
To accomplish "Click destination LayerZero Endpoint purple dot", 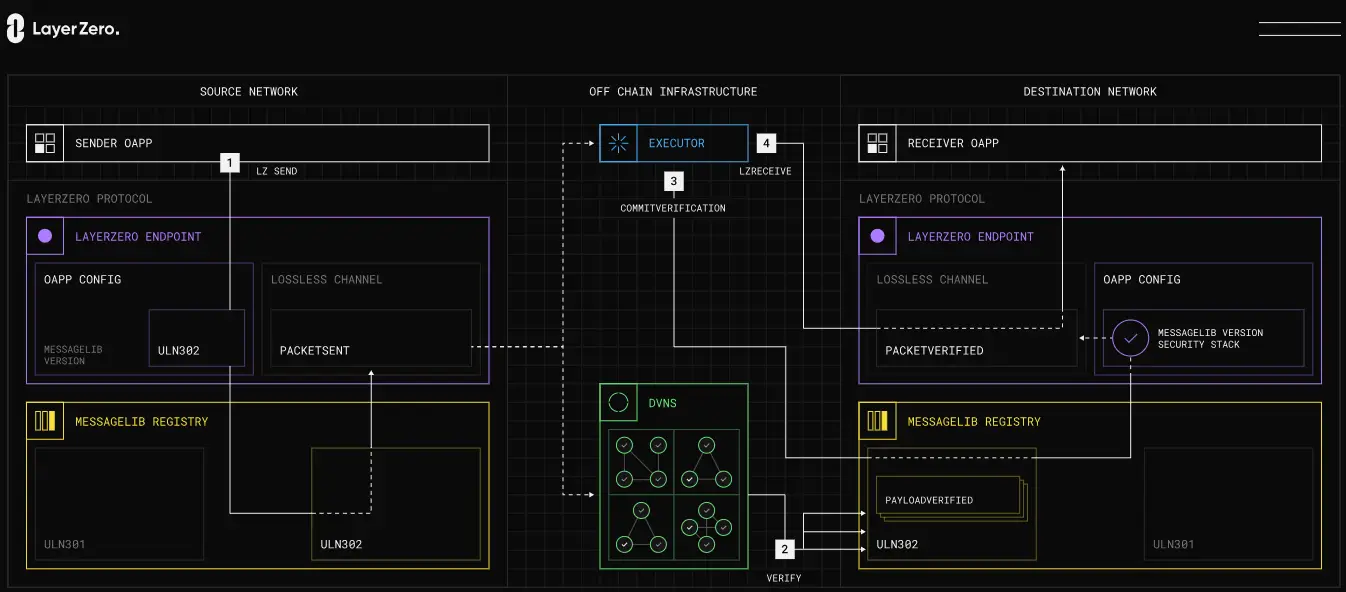I will 877,237.
